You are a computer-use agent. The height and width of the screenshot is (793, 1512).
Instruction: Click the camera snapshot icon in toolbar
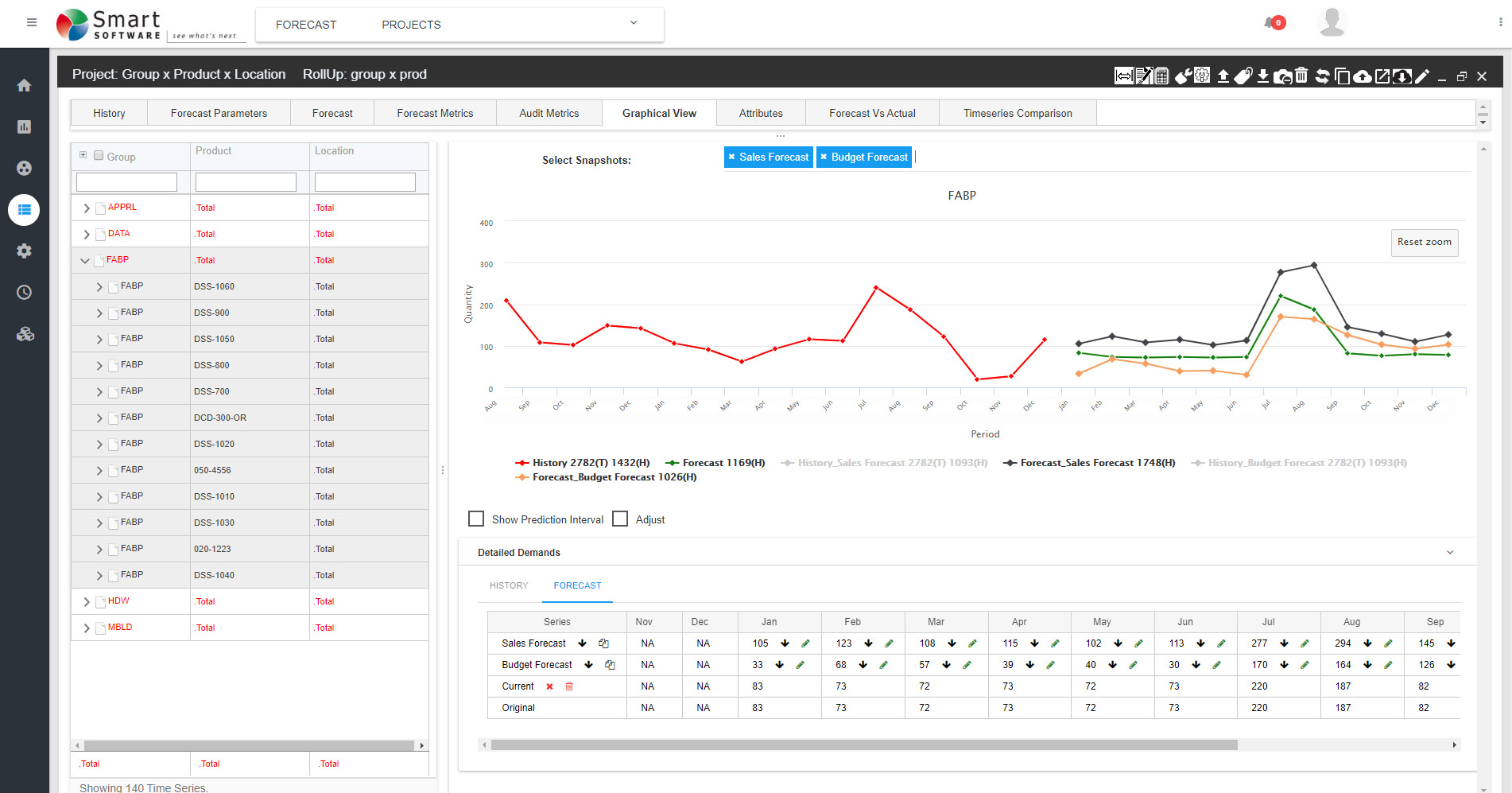(1282, 76)
